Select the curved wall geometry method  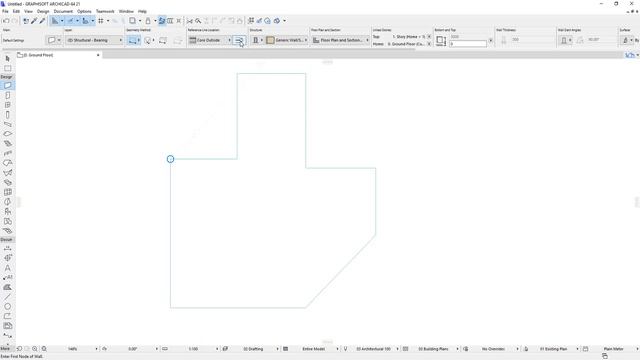click(x=148, y=40)
